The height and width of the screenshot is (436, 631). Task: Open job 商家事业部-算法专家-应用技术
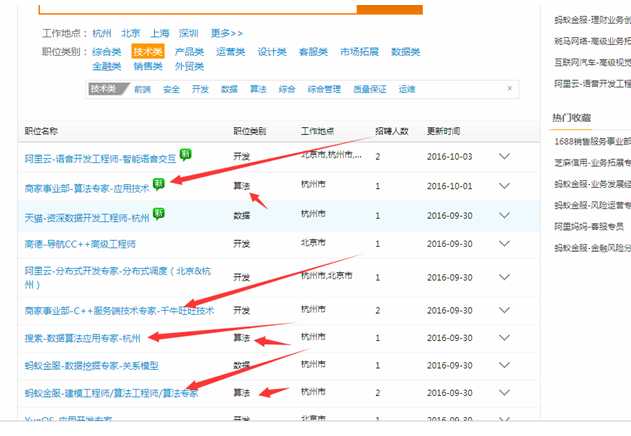[x=87, y=188]
